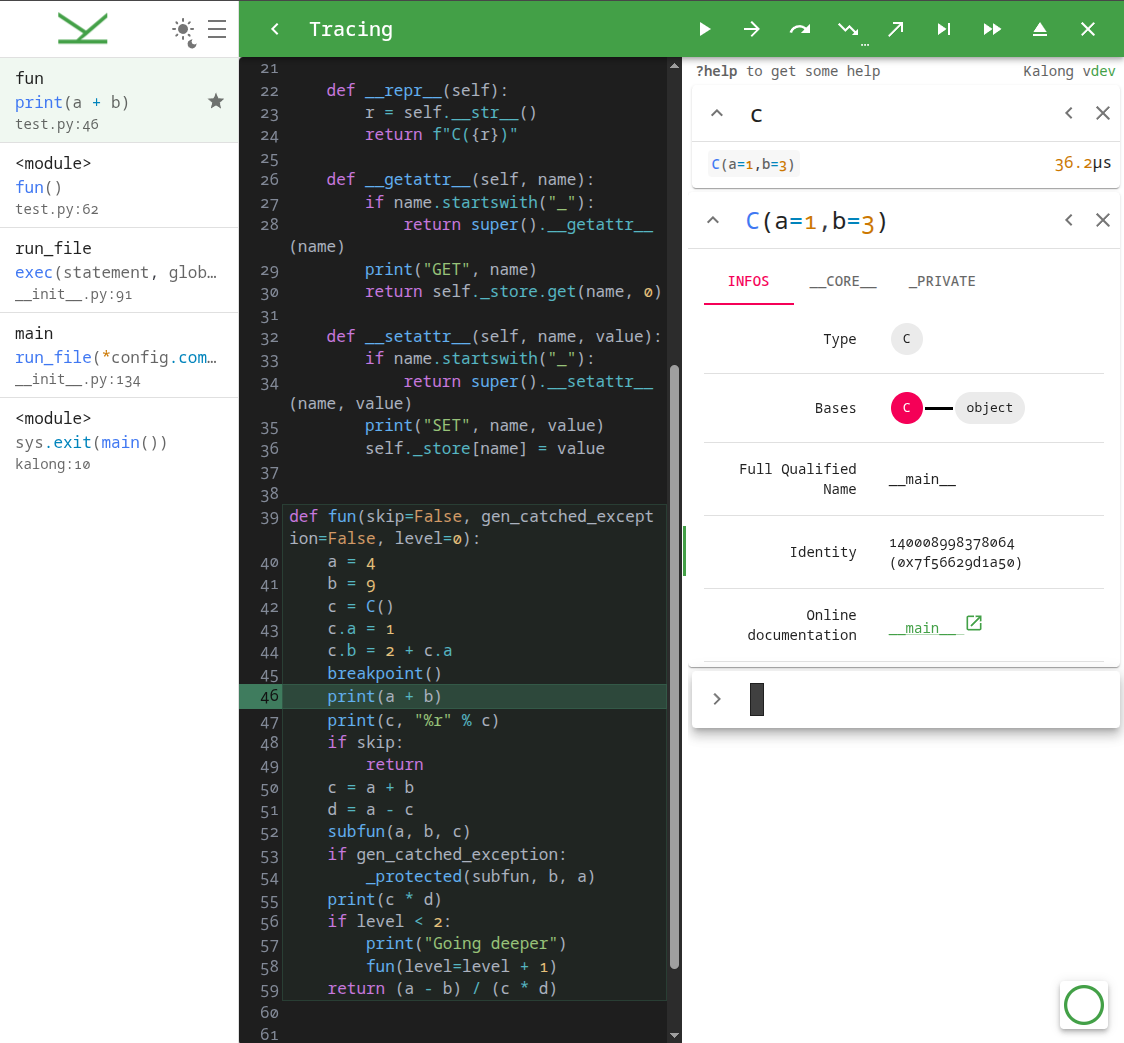Toggle light/dark theme with sun-moon icon
Image resolution: width=1124 pixels, height=1043 pixels.
(x=183, y=31)
